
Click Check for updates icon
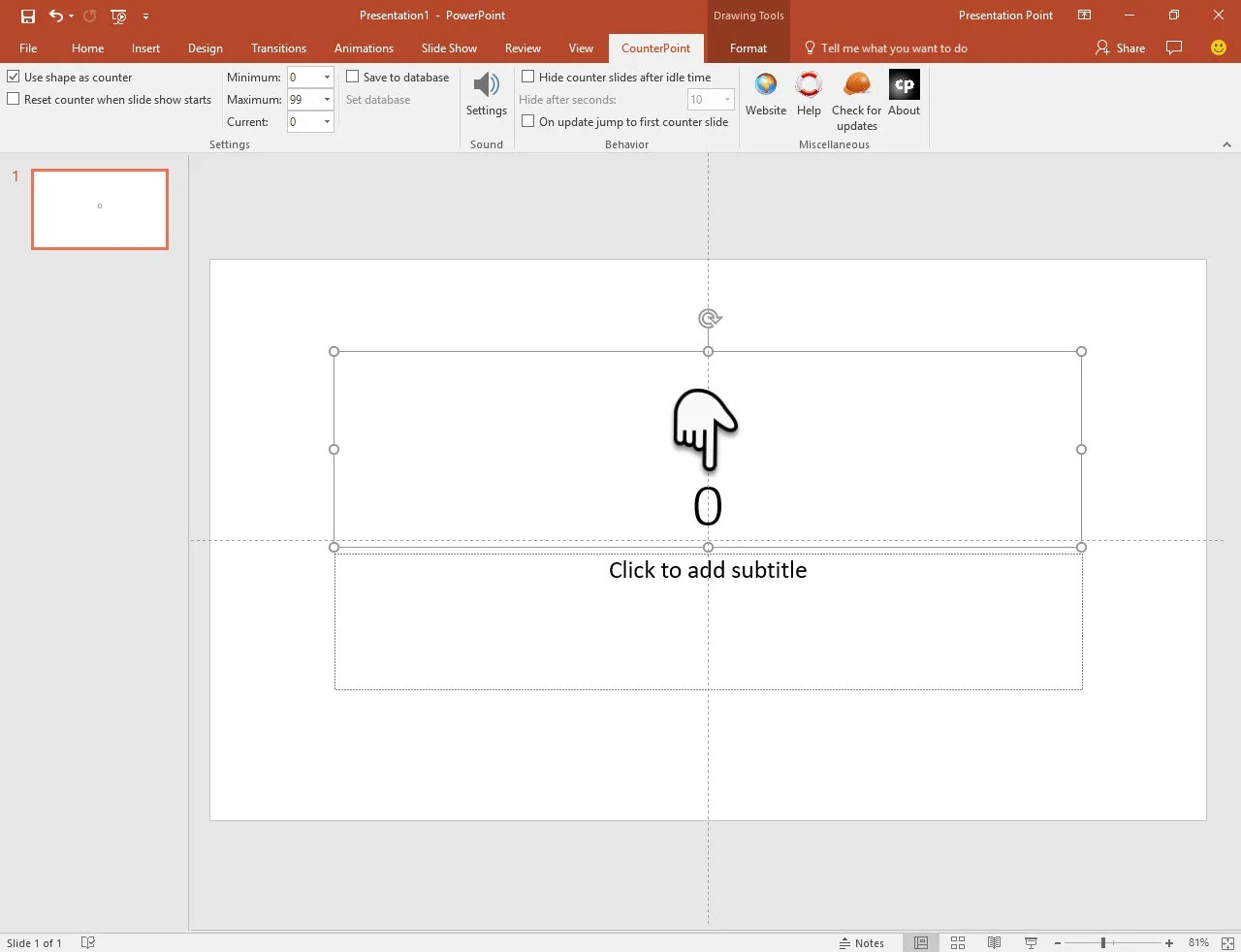coord(856,86)
